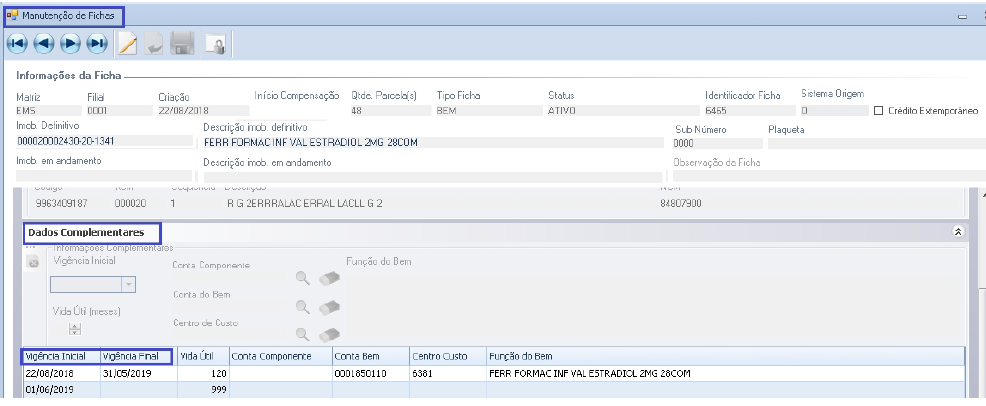This screenshot has height=406, width=986.
Task: Clear Centro de Custo with the eraser icon
Action: click(x=330, y=335)
